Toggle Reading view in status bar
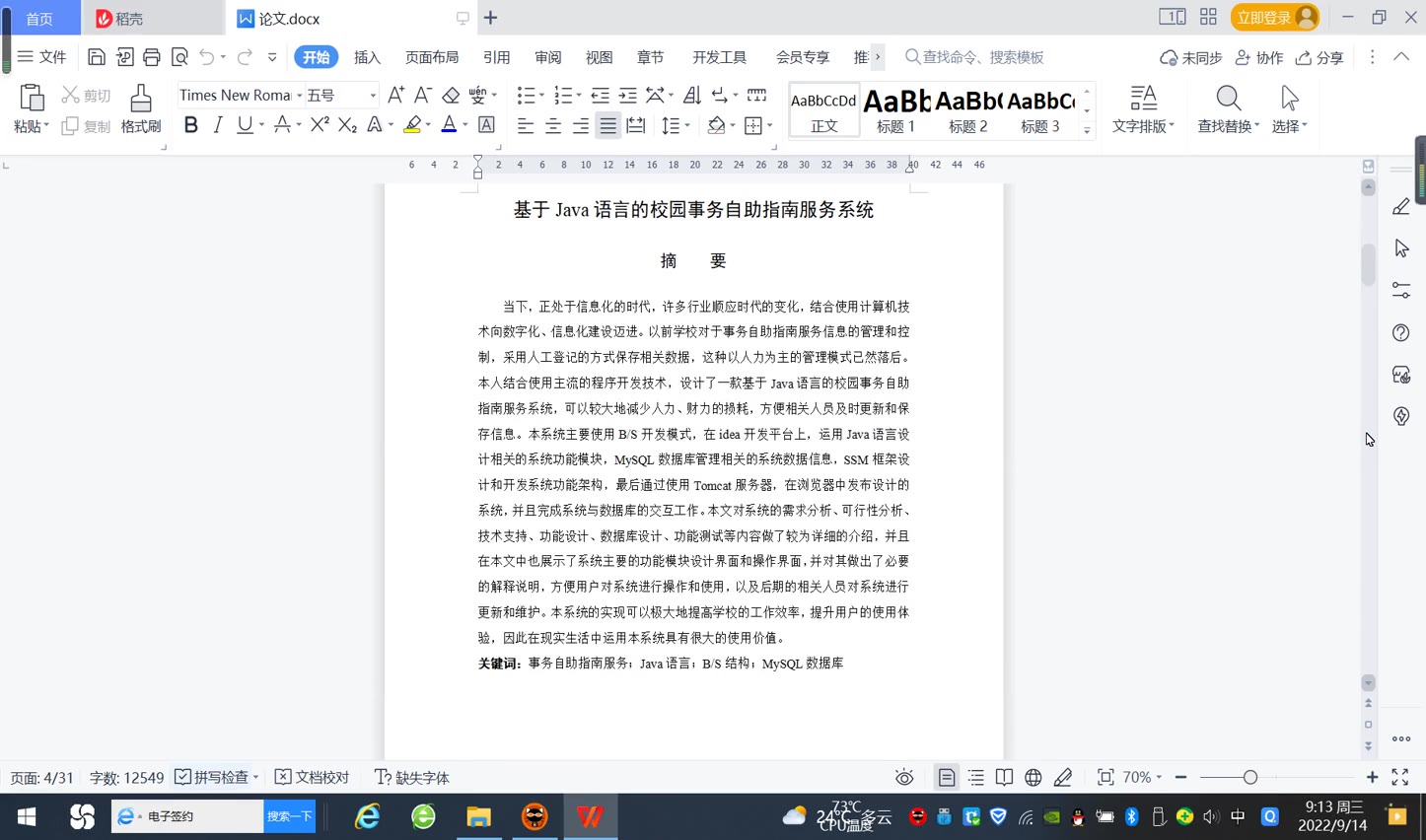The width and height of the screenshot is (1426, 840). [1004, 778]
